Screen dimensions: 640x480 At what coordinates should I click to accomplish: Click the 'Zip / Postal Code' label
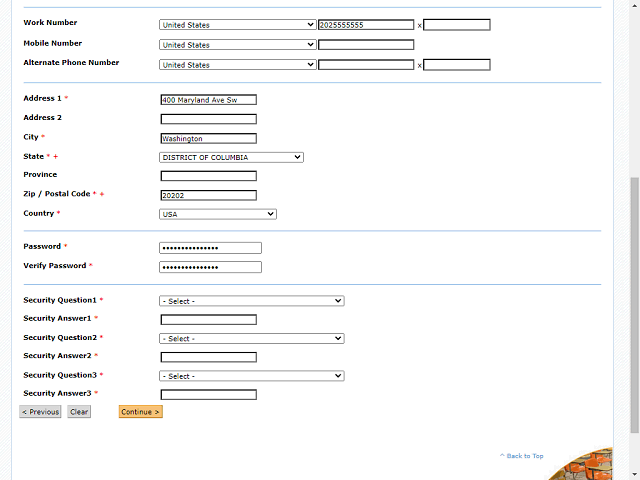57,194
